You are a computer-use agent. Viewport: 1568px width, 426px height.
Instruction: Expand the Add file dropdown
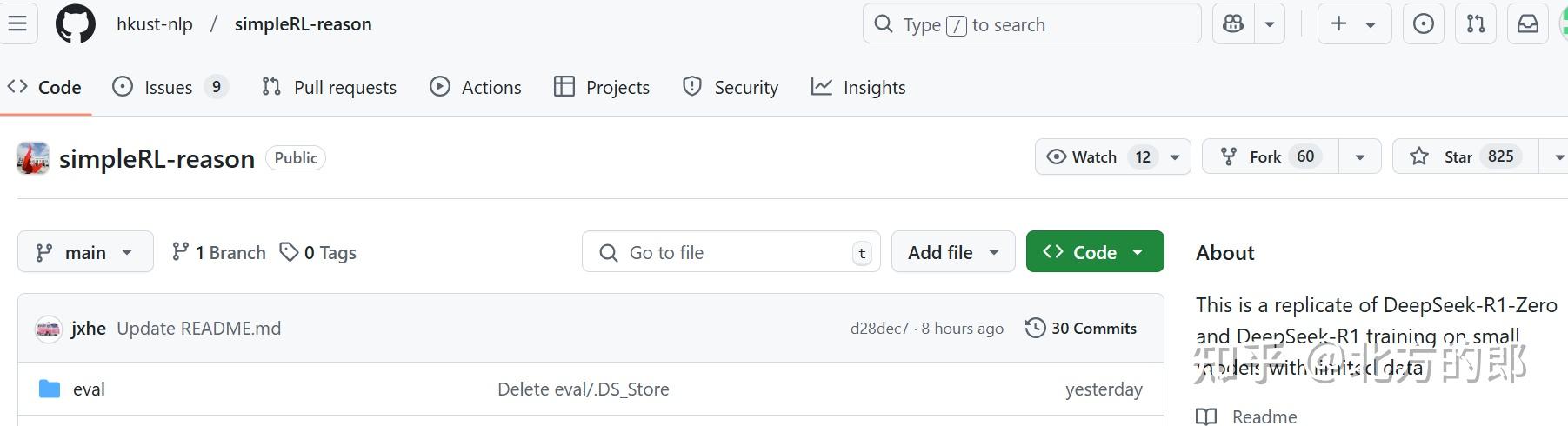(x=953, y=252)
